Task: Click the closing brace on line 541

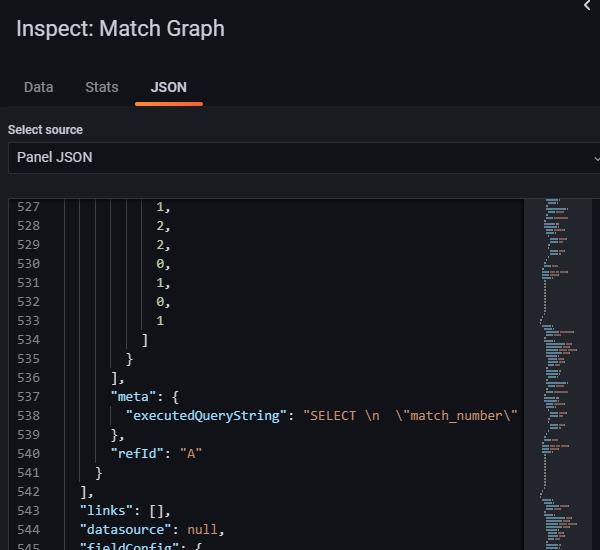Action: 99,473
